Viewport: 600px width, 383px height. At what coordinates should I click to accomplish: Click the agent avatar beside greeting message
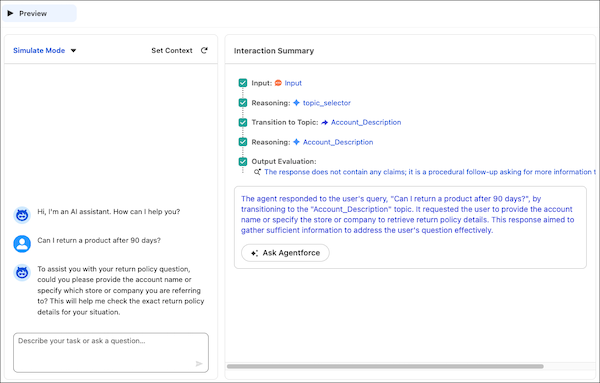pyautogui.click(x=22, y=215)
